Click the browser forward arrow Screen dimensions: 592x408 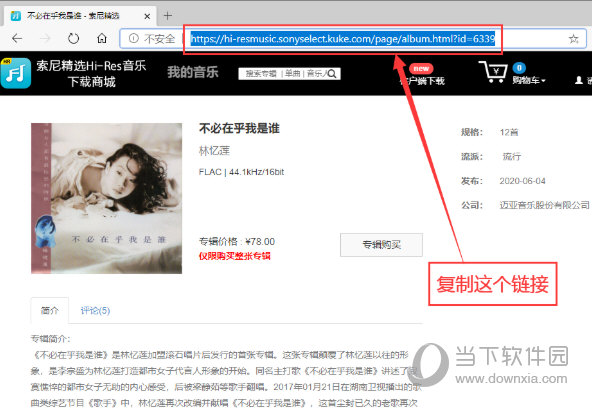point(45,38)
